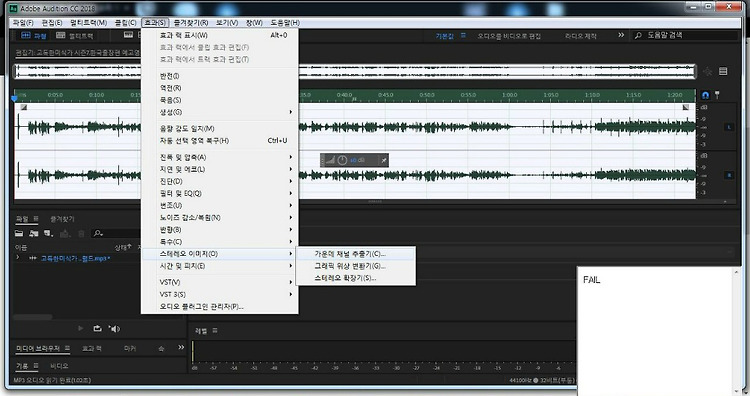Toggle the snapping magnet icon
Viewport: 750px width, 396px height.
click(705, 95)
